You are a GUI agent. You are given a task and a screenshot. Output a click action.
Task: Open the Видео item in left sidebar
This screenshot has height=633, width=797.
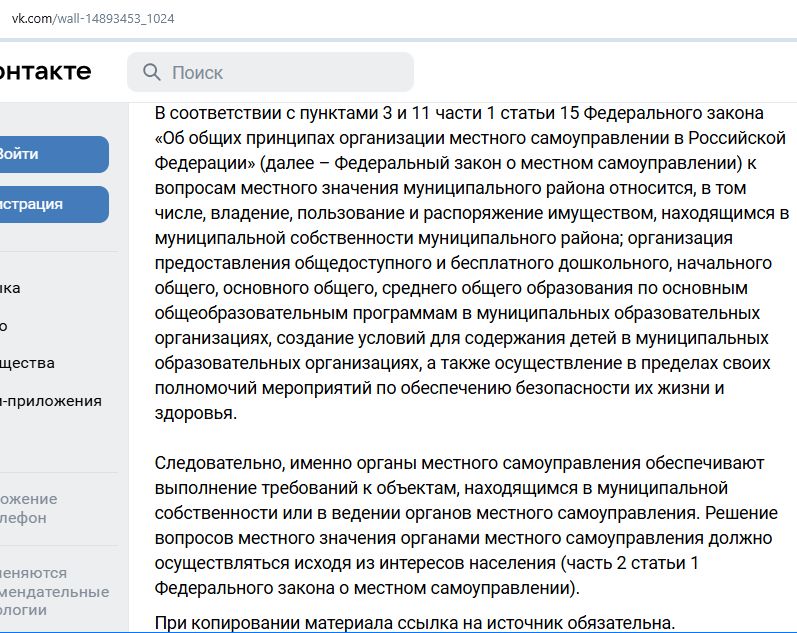(x=5, y=325)
